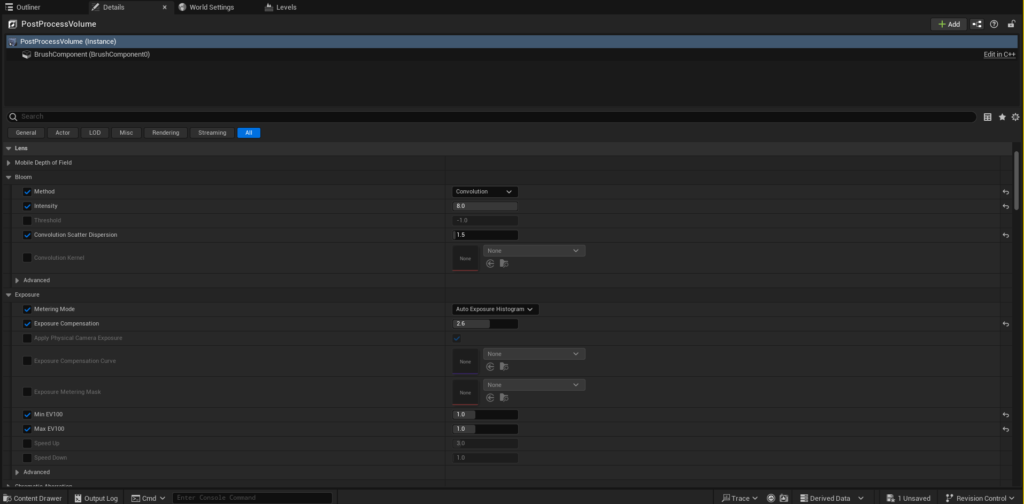
Task: Browse to Convolution Kernel asset in Content Browser
Action: click(504, 263)
